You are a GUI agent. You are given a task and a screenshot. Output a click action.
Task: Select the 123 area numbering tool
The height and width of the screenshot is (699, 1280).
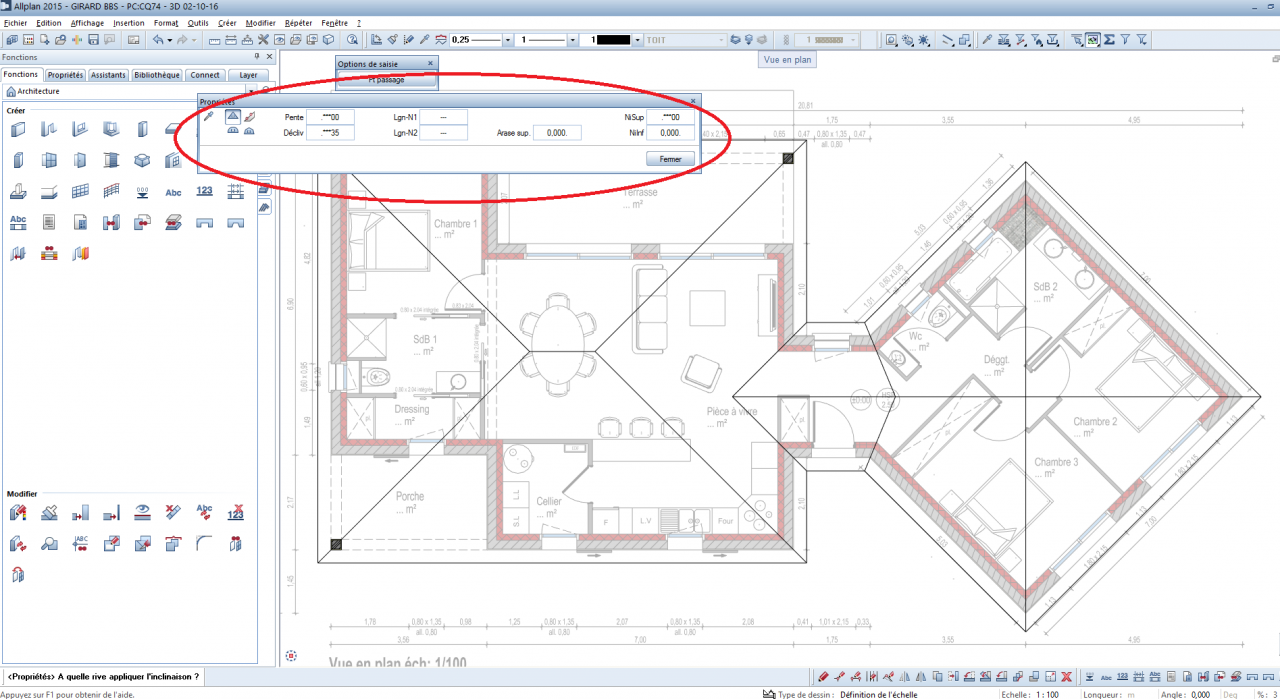[x=205, y=191]
